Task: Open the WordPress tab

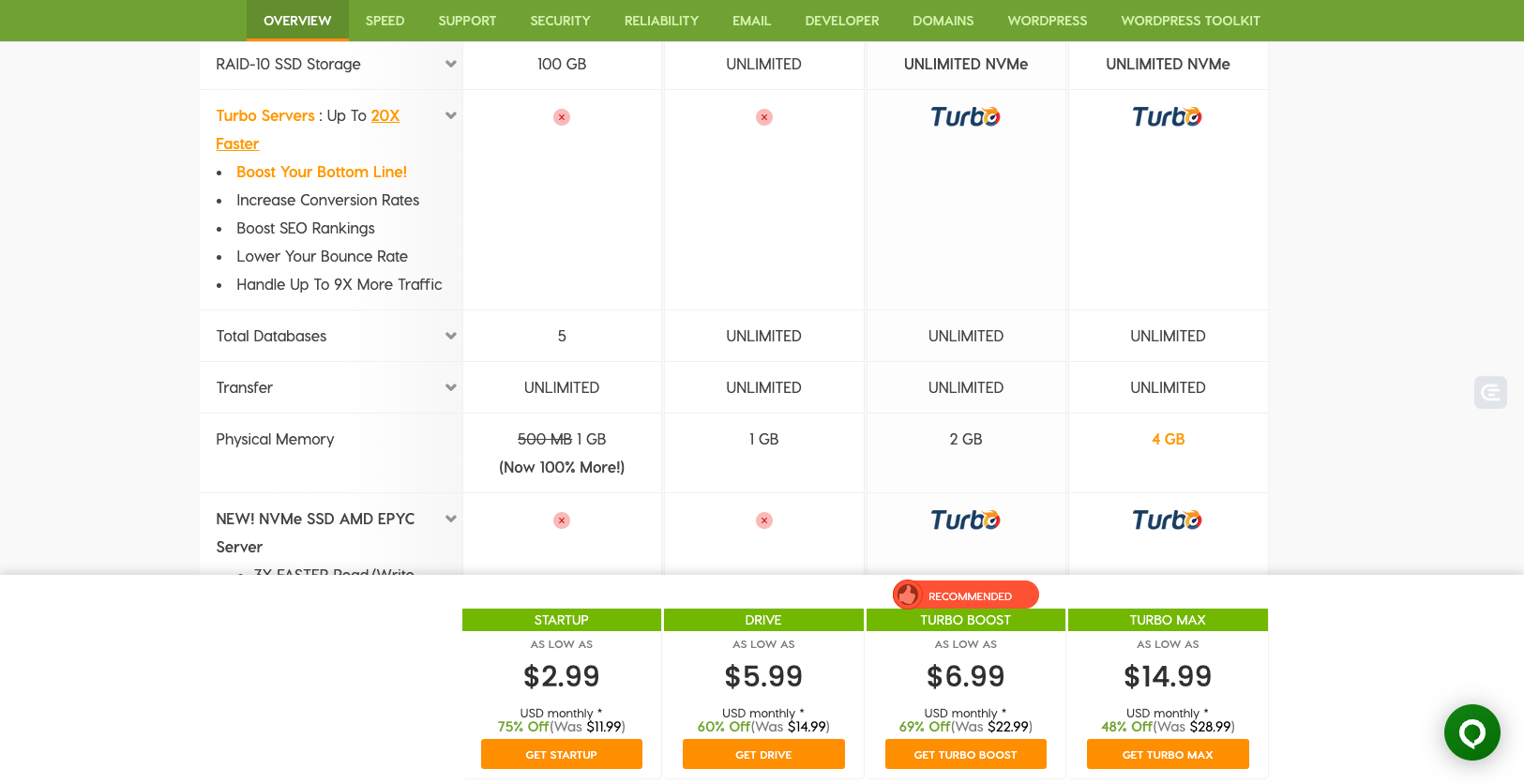Action: pyautogui.click(x=1048, y=21)
